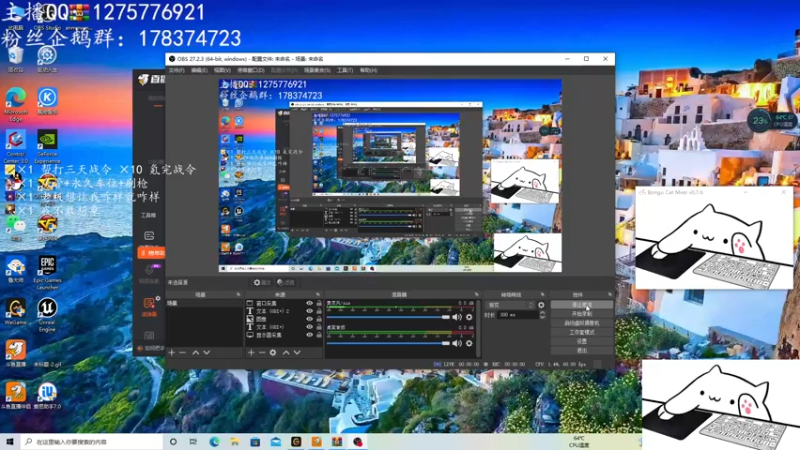Lock the 文本 (GDI+) 2 source
This screenshot has height=450, width=800.
click(319, 311)
